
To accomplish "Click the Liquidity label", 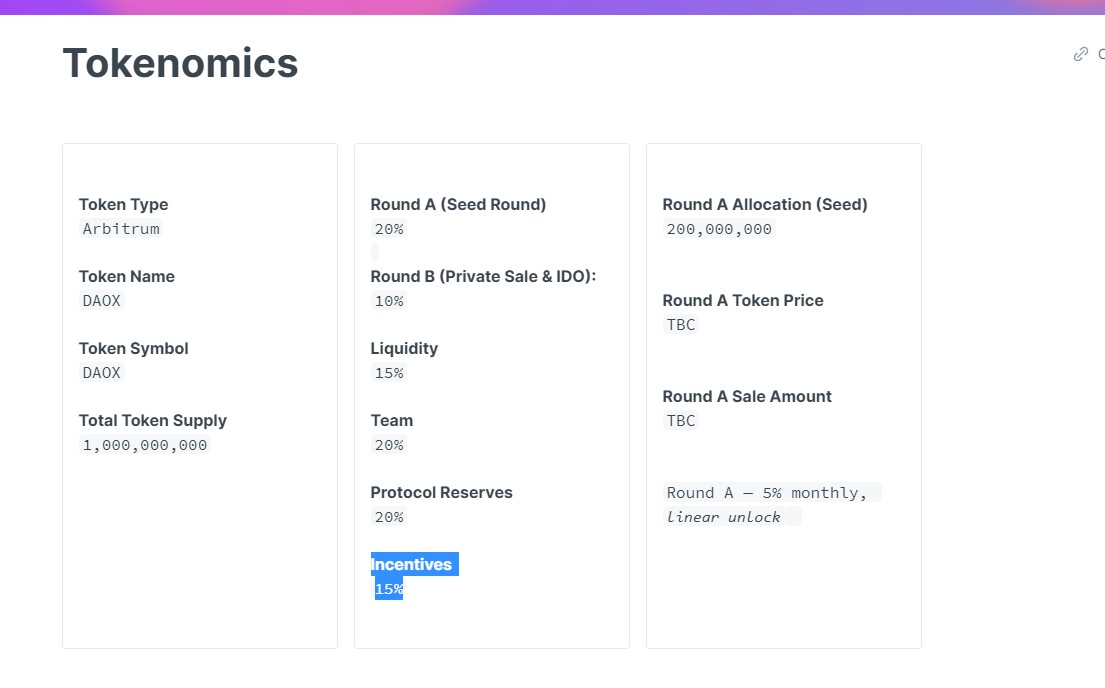I will (x=405, y=348).
